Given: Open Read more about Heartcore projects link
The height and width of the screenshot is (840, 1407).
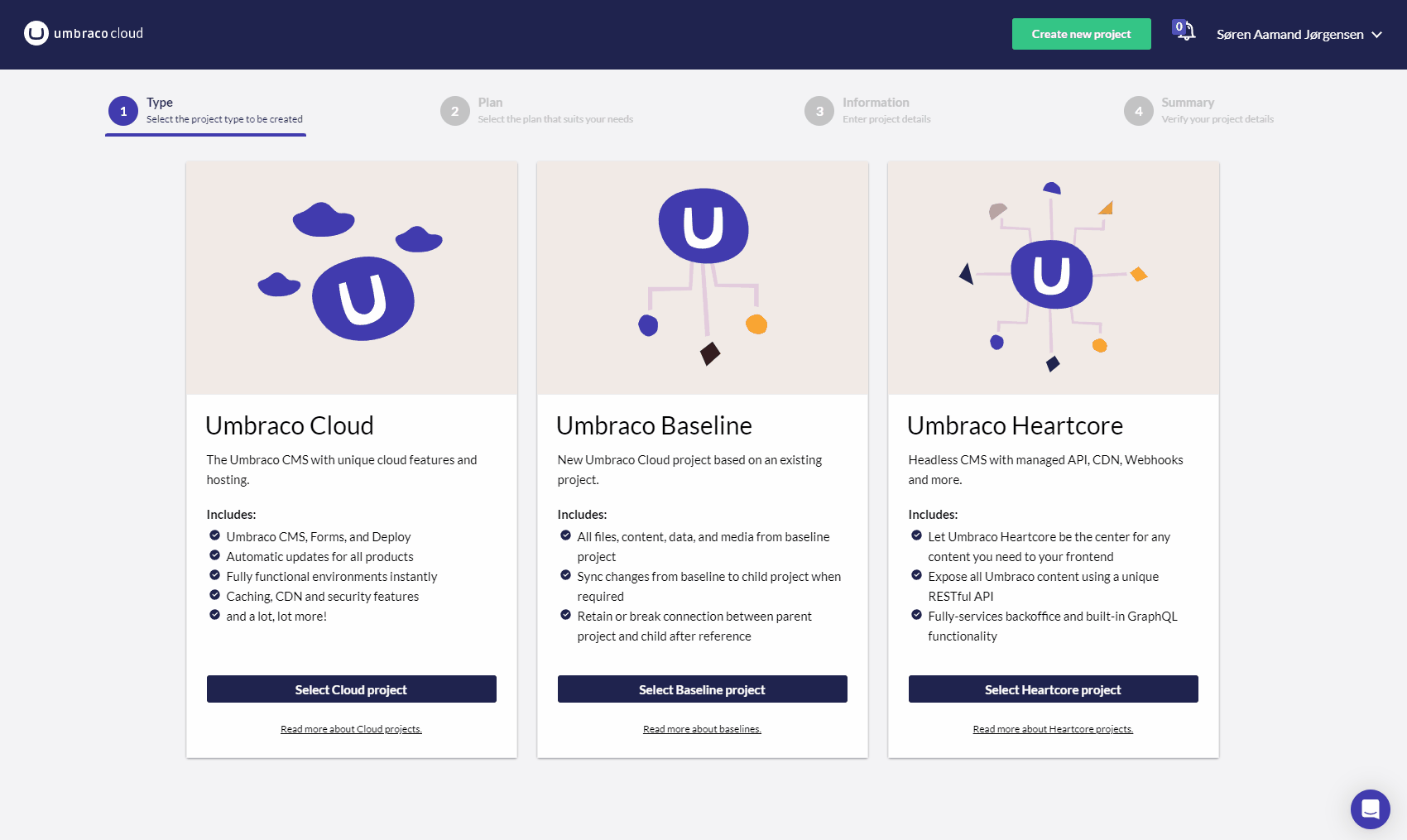Looking at the screenshot, I should [1053, 729].
